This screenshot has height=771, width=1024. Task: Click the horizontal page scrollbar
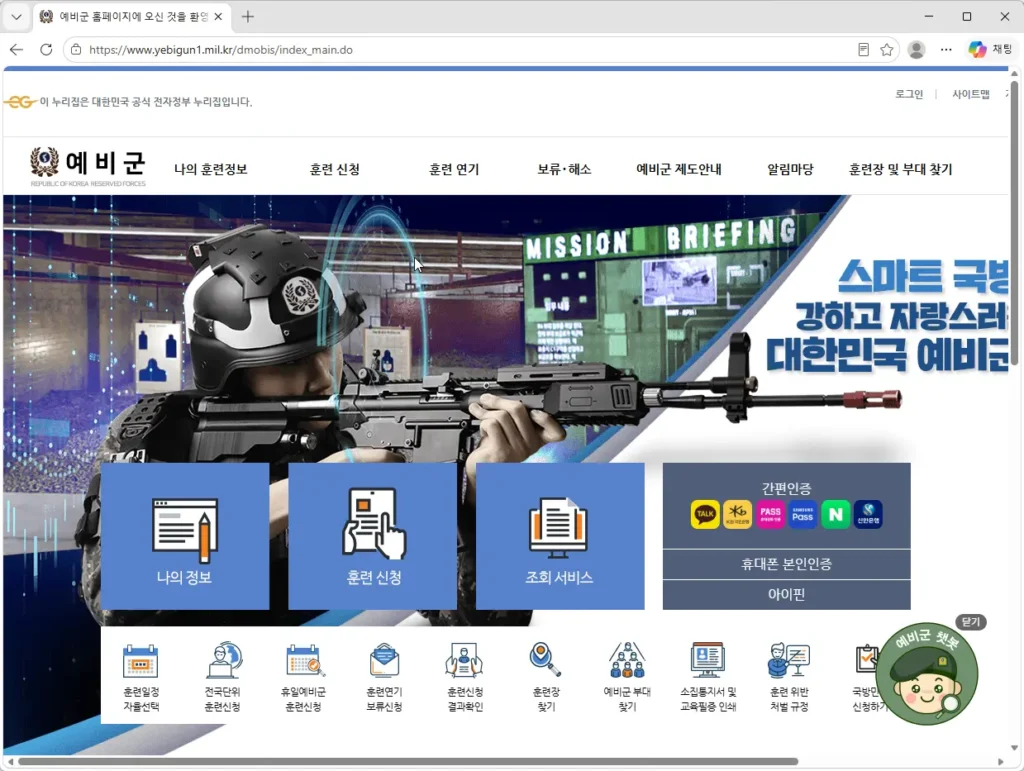pos(408,762)
